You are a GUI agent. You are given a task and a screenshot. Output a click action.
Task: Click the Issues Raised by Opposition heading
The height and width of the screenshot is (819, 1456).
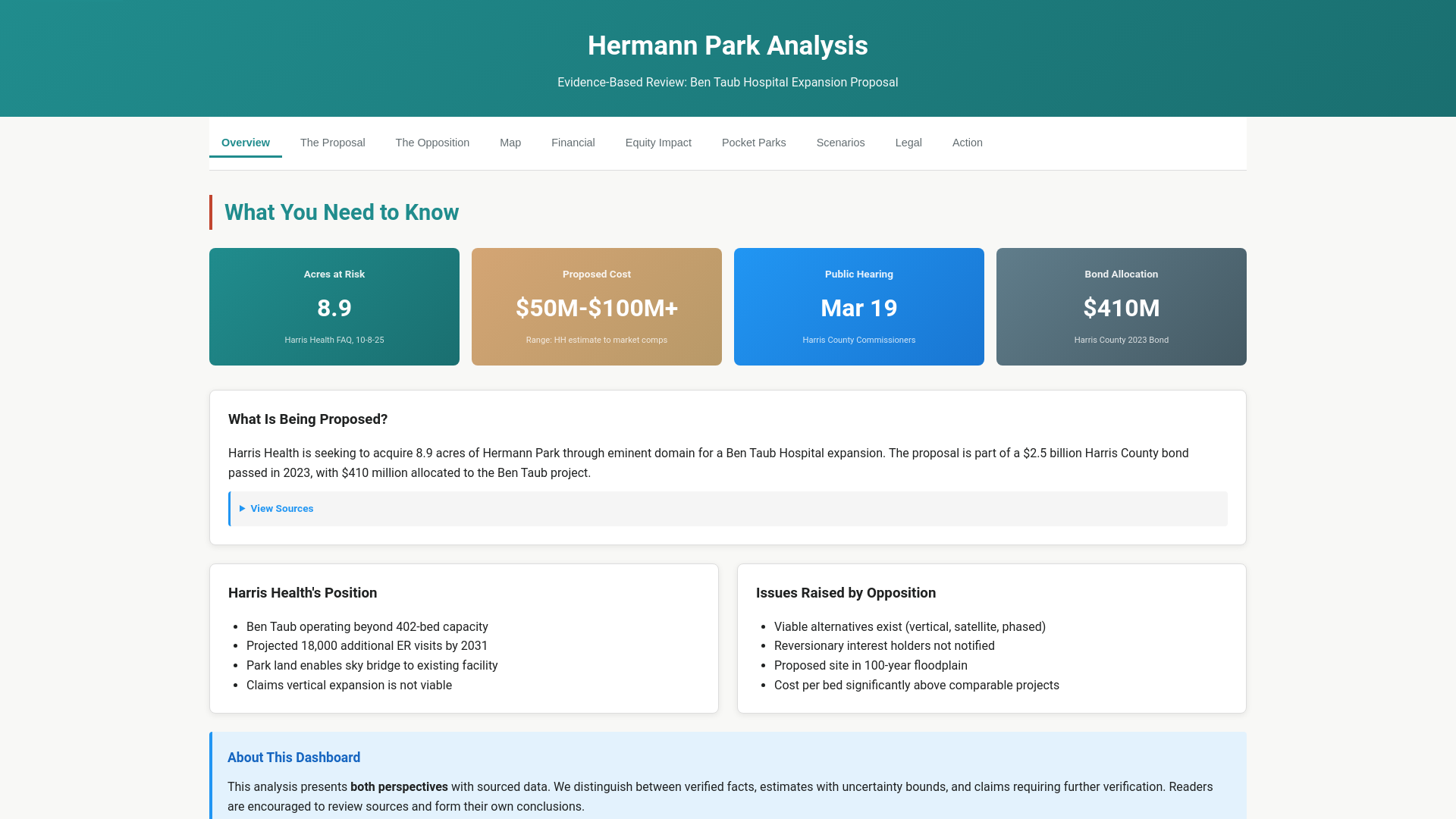coord(846,593)
